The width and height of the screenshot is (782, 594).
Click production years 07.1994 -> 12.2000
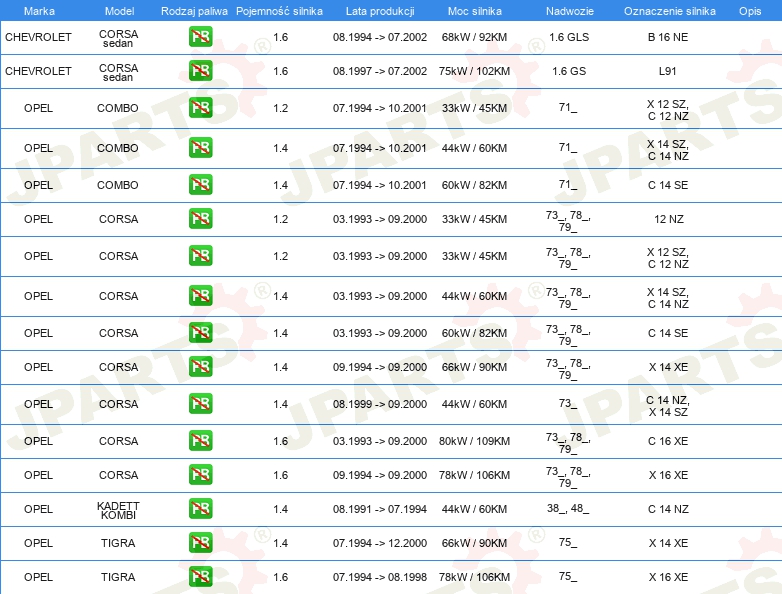click(x=380, y=543)
